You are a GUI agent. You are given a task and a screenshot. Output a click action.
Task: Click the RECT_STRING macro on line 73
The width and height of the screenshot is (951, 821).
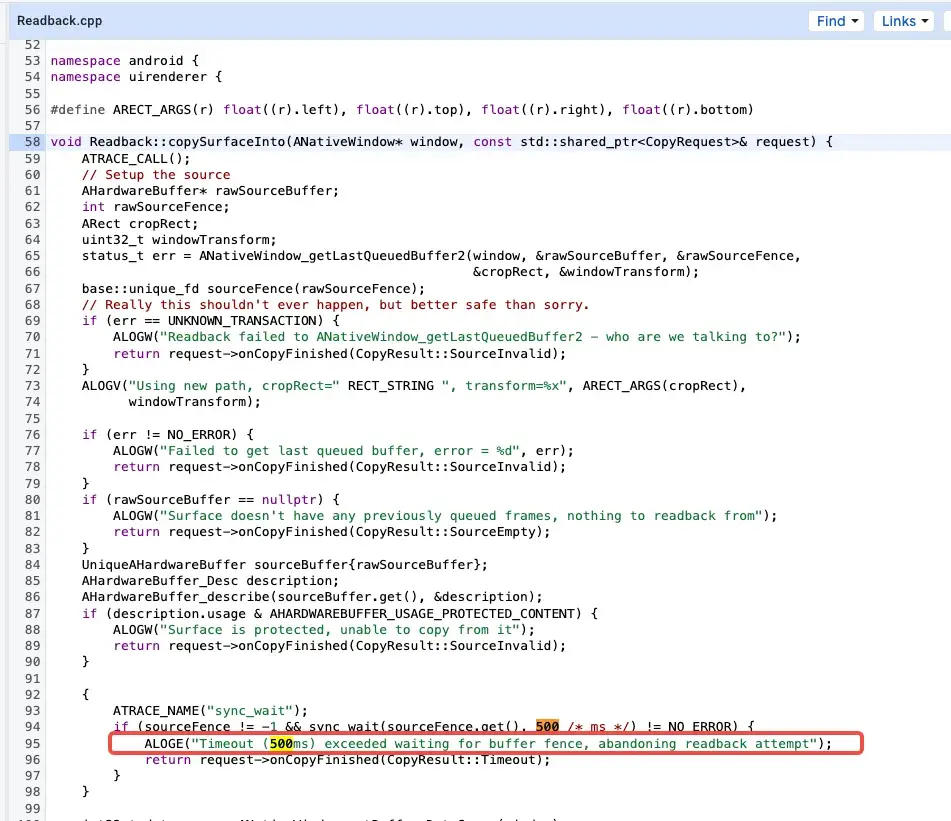pos(391,386)
